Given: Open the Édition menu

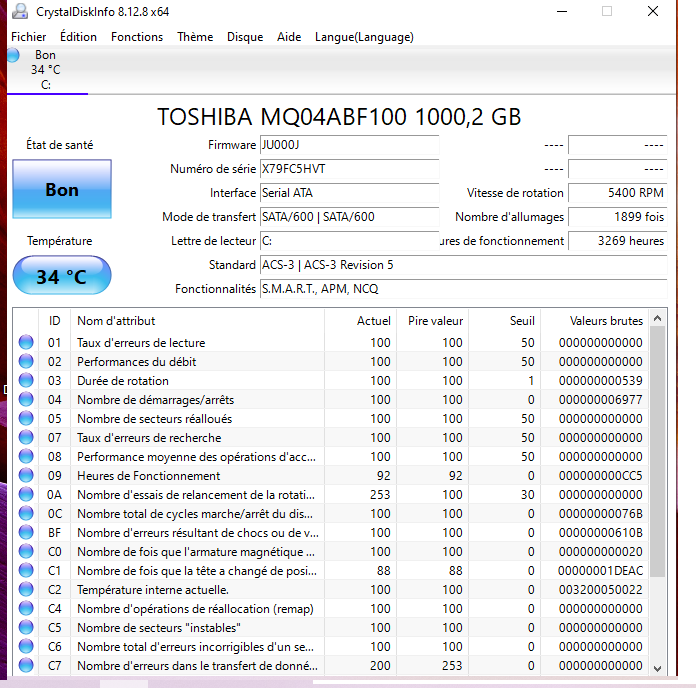Looking at the screenshot, I should 79,37.
